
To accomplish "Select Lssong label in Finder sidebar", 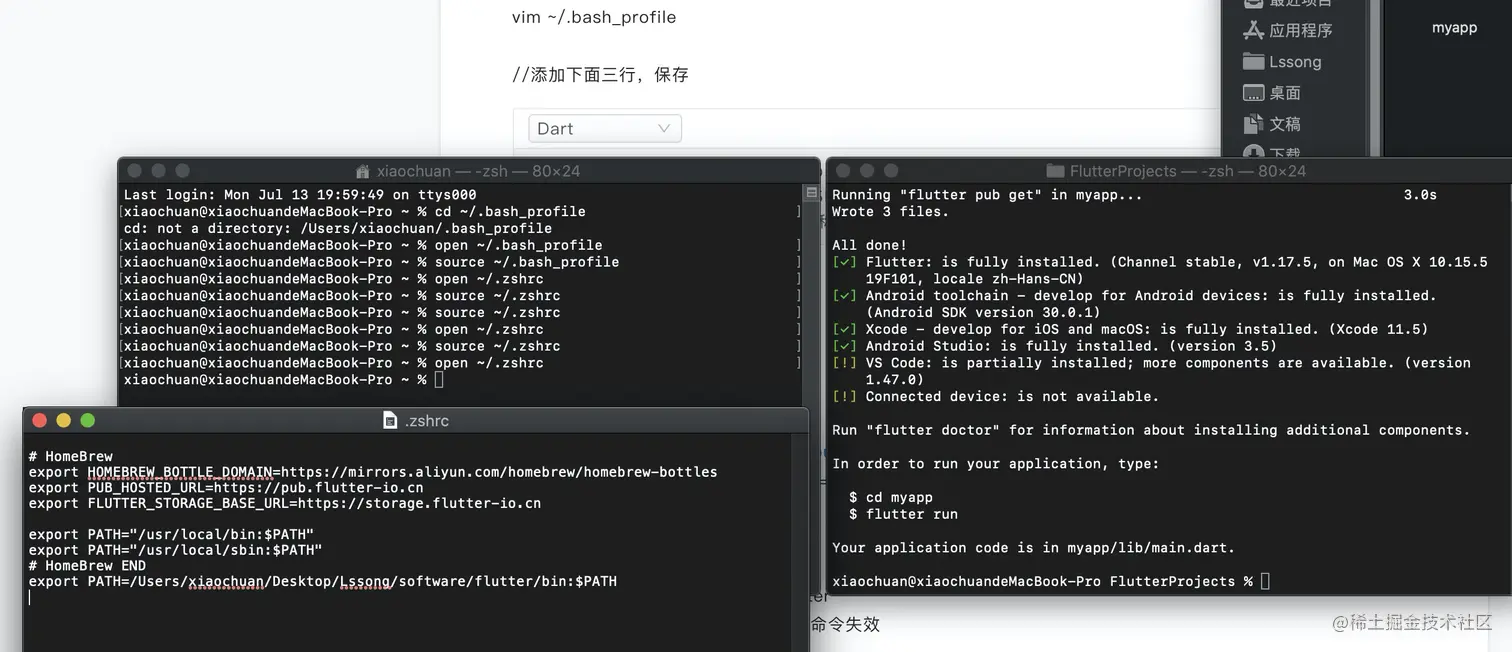I will tap(1295, 61).
